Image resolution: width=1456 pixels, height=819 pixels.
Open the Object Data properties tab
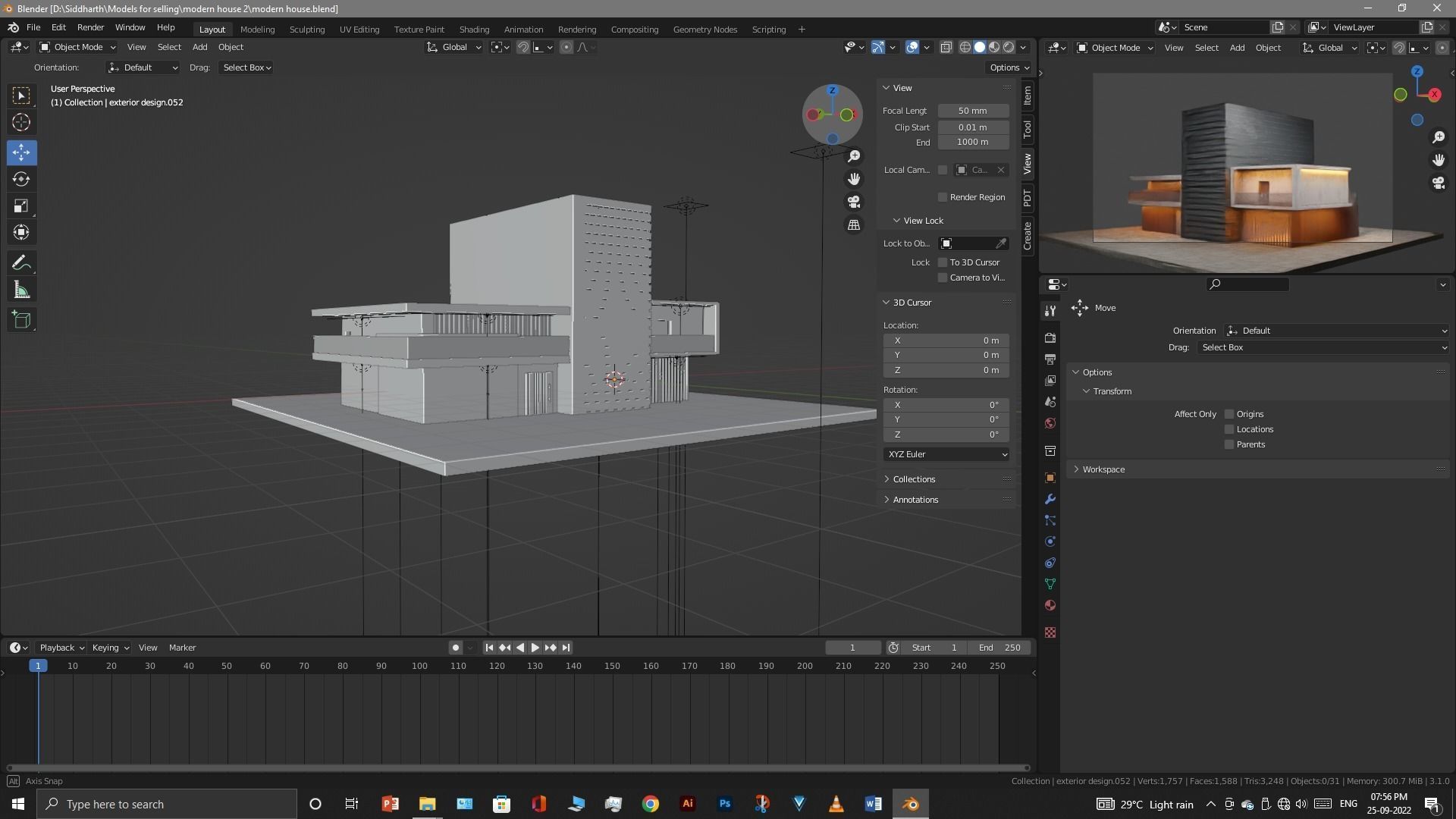(x=1050, y=584)
